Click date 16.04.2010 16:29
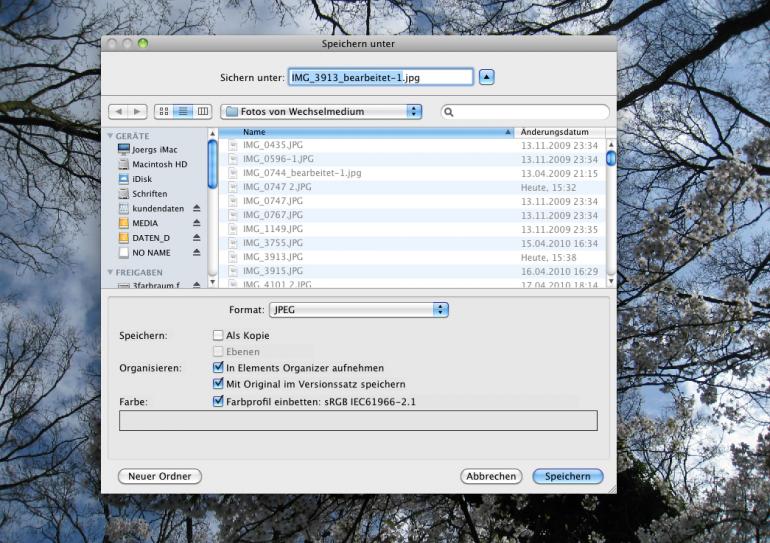The width and height of the screenshot is (770, 543). tap(559, 272)
